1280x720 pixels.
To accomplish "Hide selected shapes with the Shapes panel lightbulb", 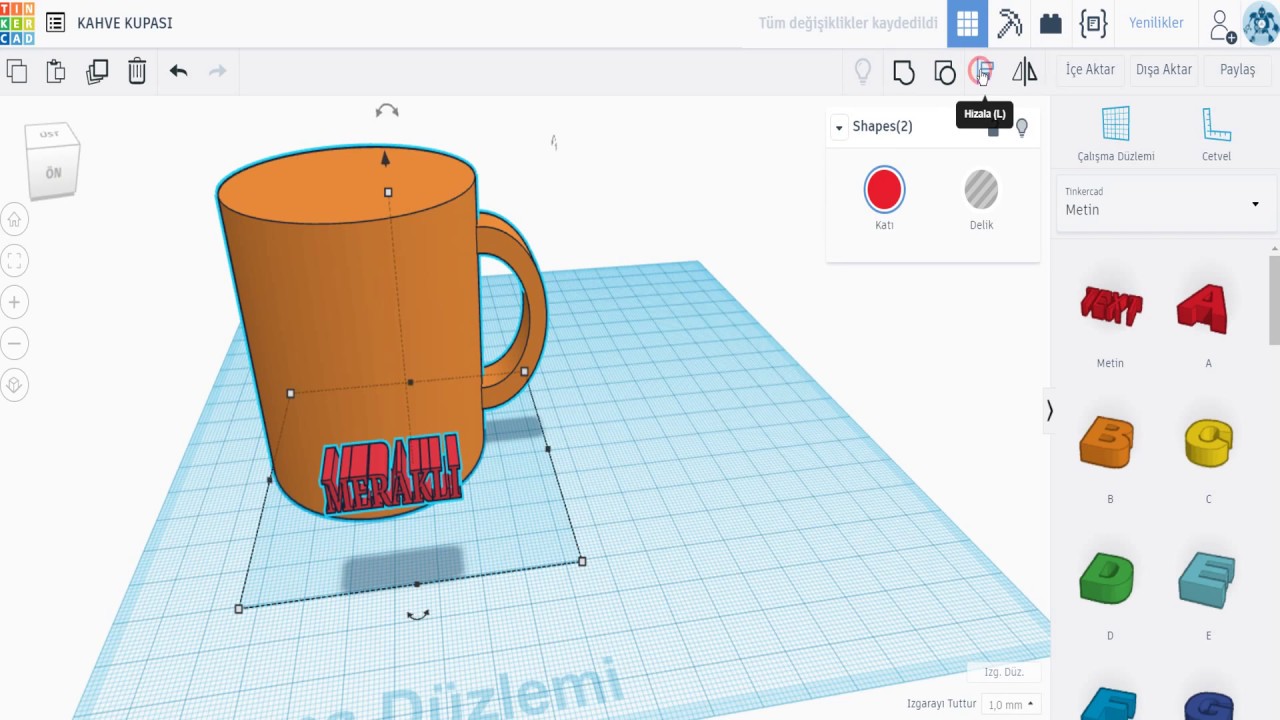I will tap(1022, 127).
